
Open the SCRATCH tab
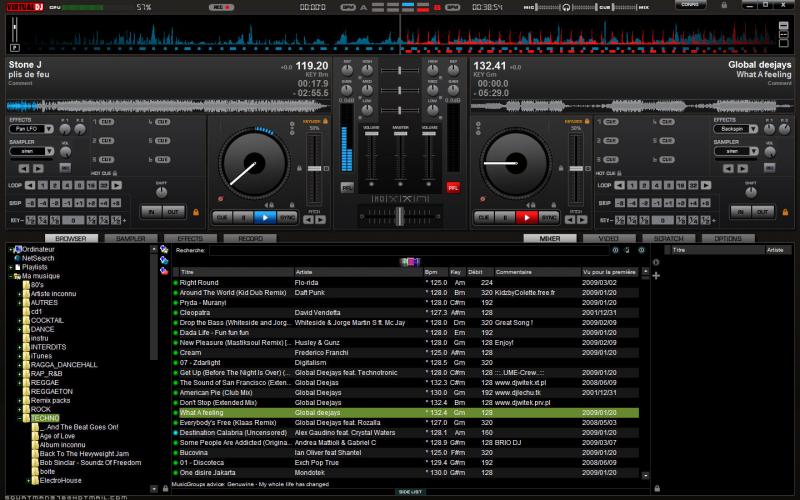668,238
